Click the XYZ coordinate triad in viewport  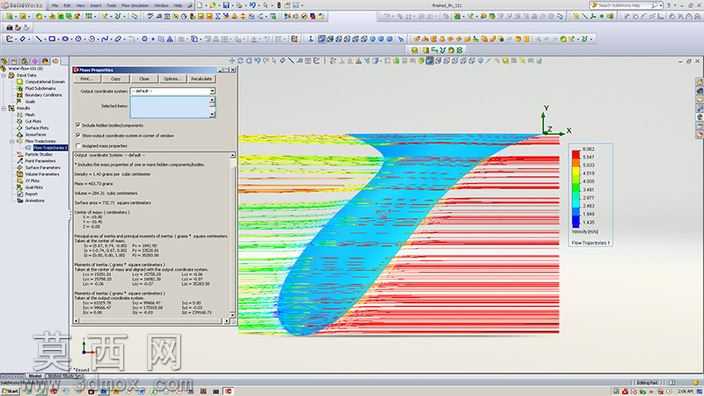tap(555, 121)
